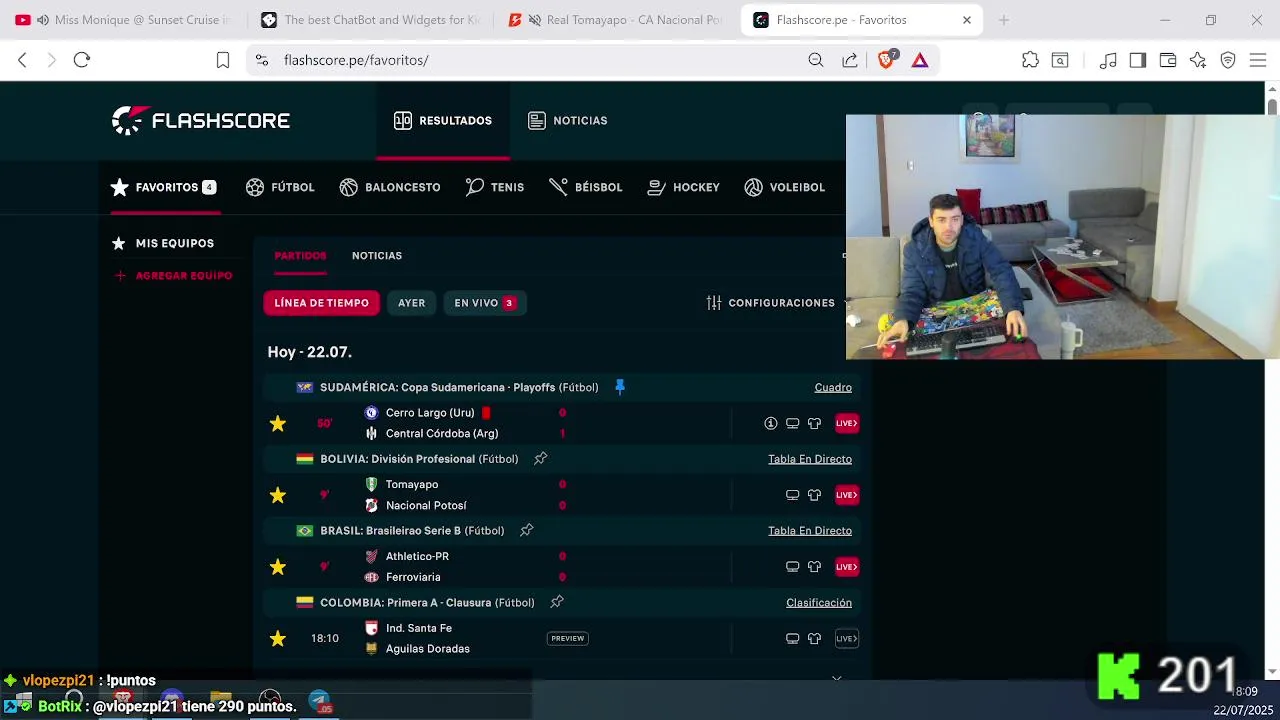The height and width of the screenshot is (720, 1280).
Task: Open a new browser tab
Action: (x=1004, y=20)
